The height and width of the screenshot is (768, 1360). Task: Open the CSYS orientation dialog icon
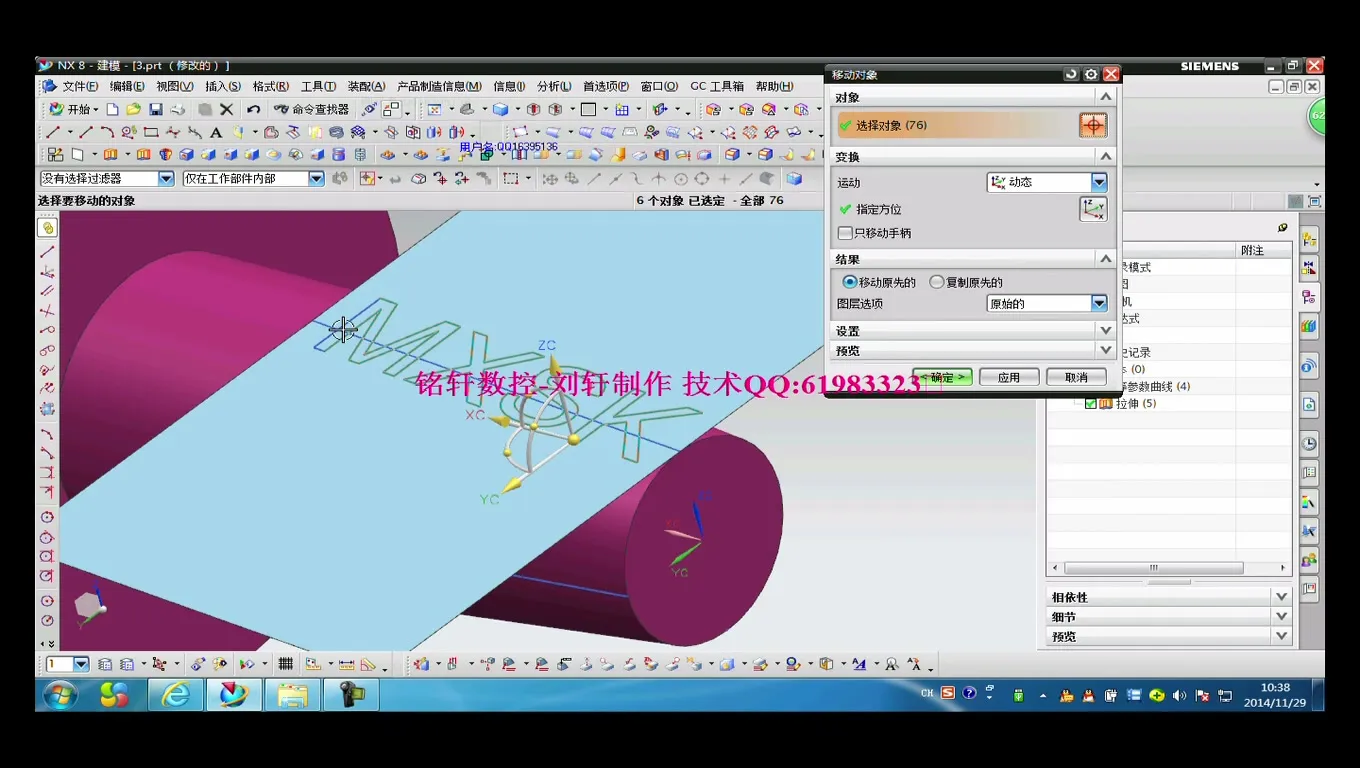[x=1093, y=209]
